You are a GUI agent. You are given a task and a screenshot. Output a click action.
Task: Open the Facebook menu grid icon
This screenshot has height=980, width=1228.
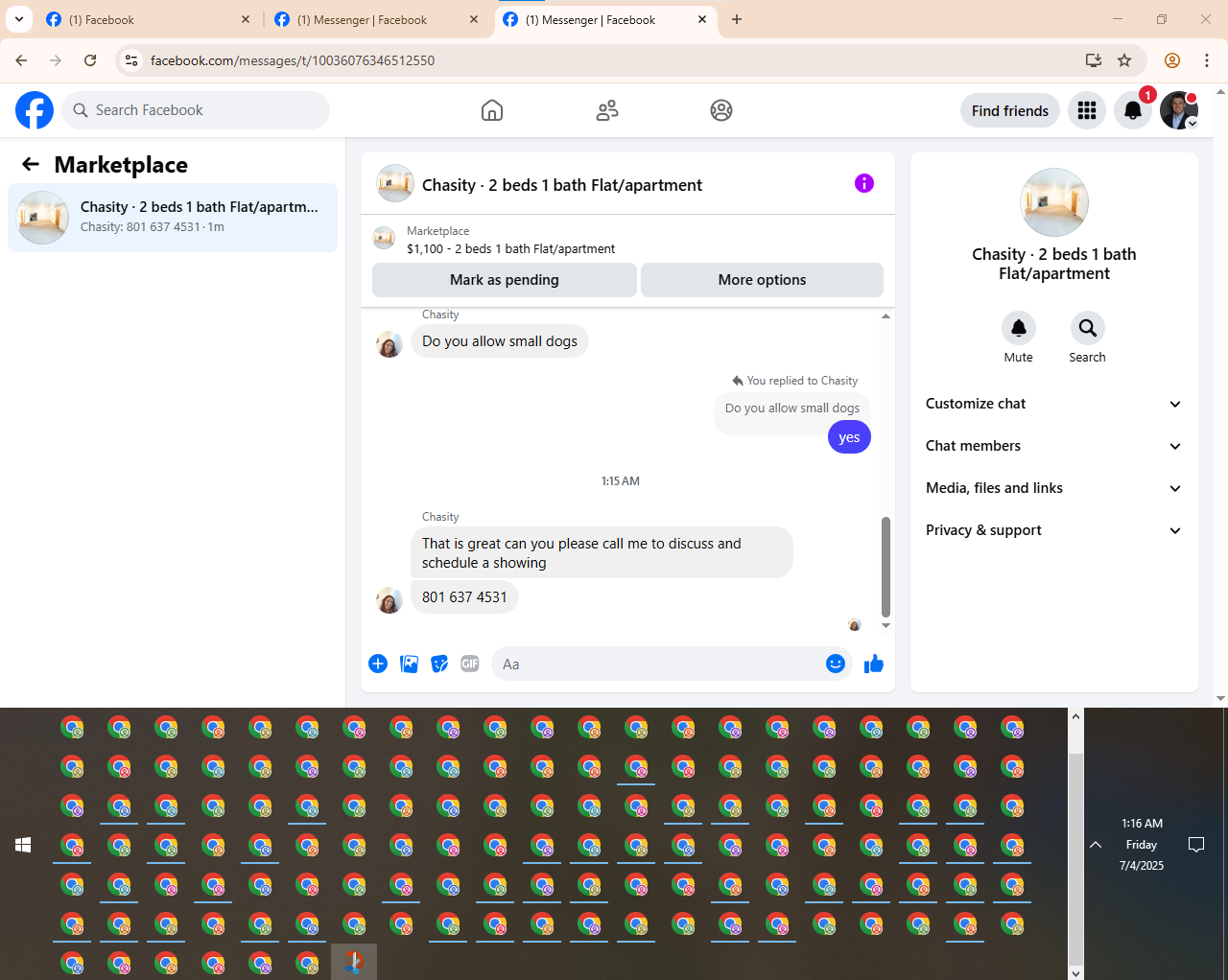pos(1087,110)
